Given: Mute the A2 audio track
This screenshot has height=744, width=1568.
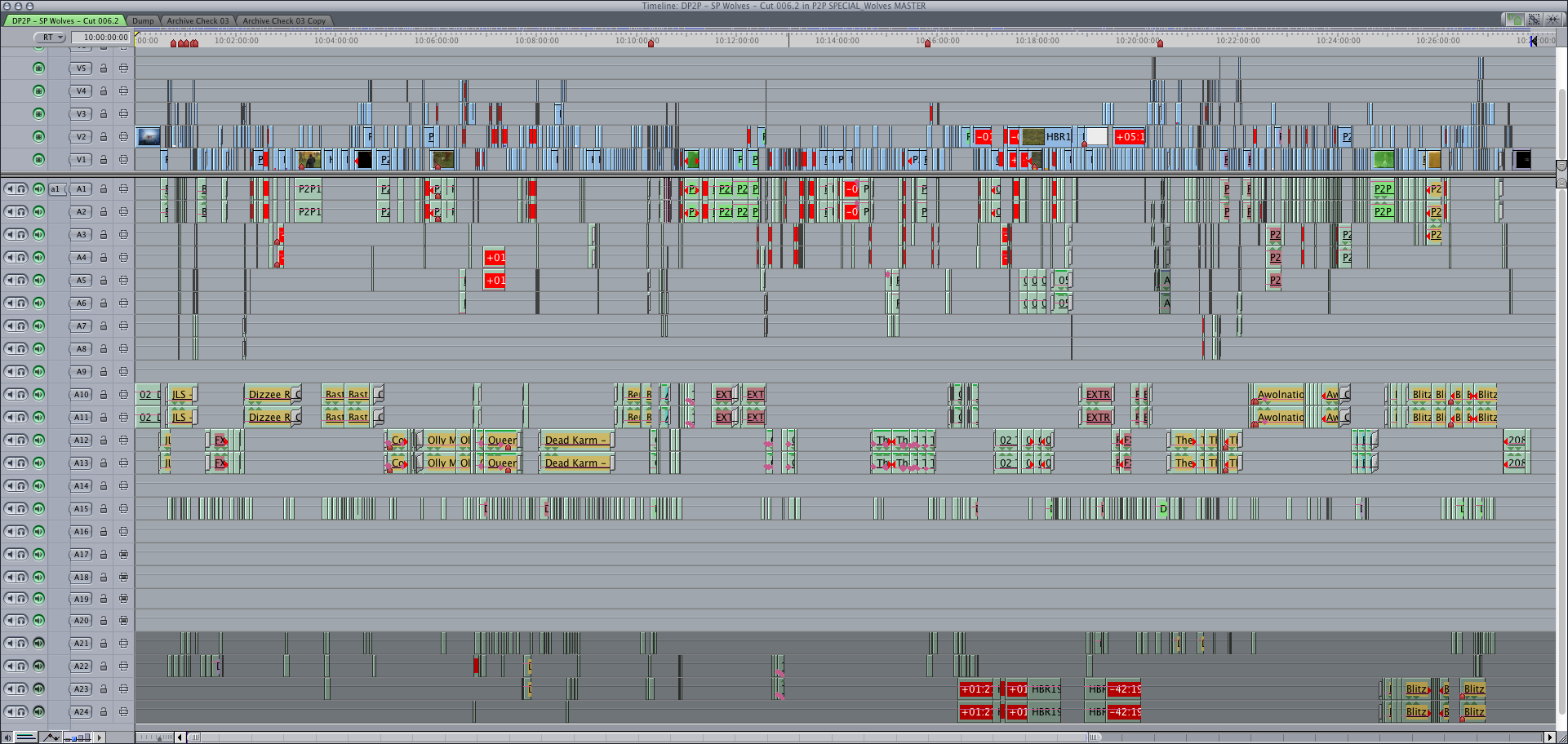Looking at the screenshot, I should [x=9, y=212].
